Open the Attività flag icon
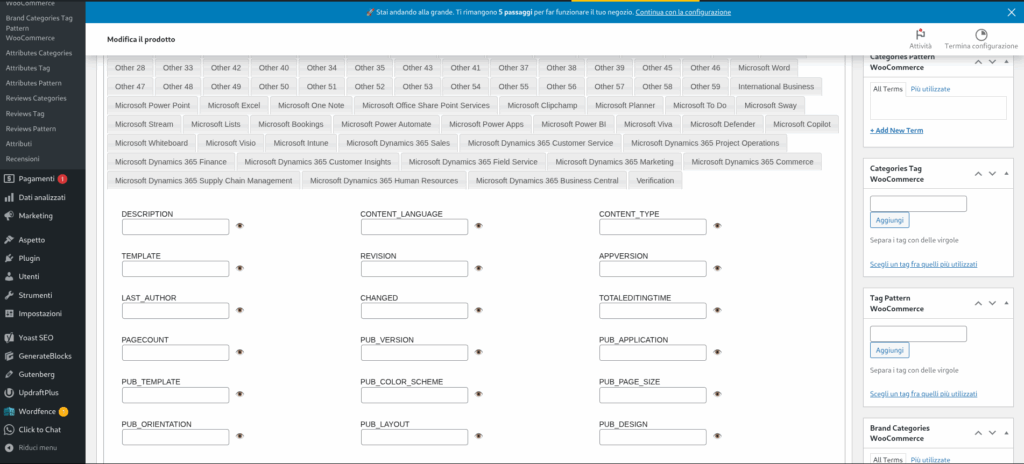Viewport: 1024px width, 464px height. pyautogui.click(x=920, y=35)
